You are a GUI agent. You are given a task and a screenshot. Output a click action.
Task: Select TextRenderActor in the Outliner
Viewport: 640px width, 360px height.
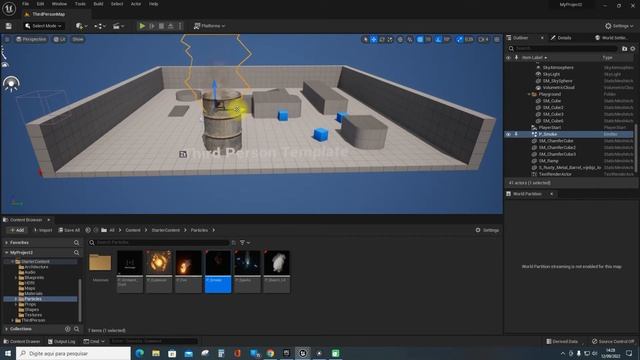point(555,174)
